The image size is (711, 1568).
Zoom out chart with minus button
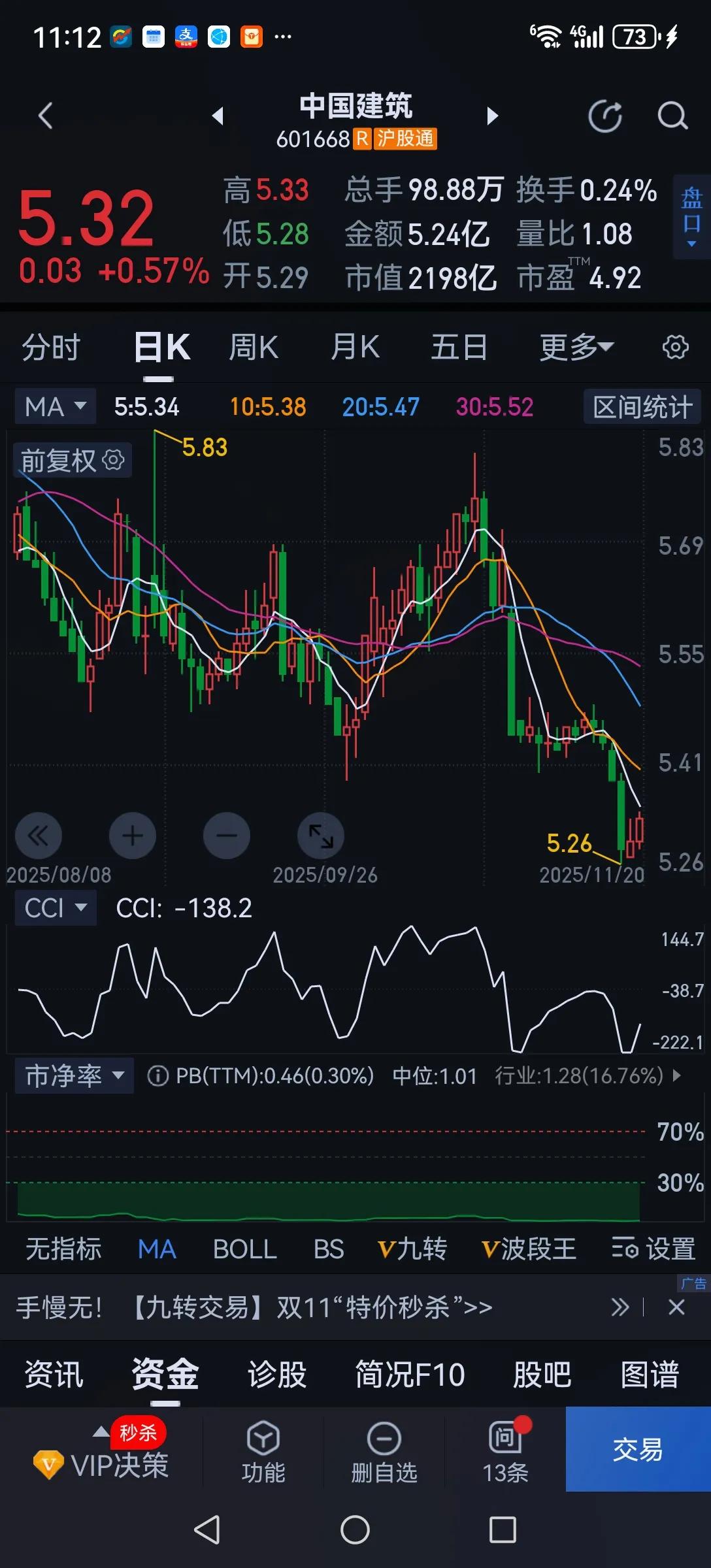click(227, 836)
